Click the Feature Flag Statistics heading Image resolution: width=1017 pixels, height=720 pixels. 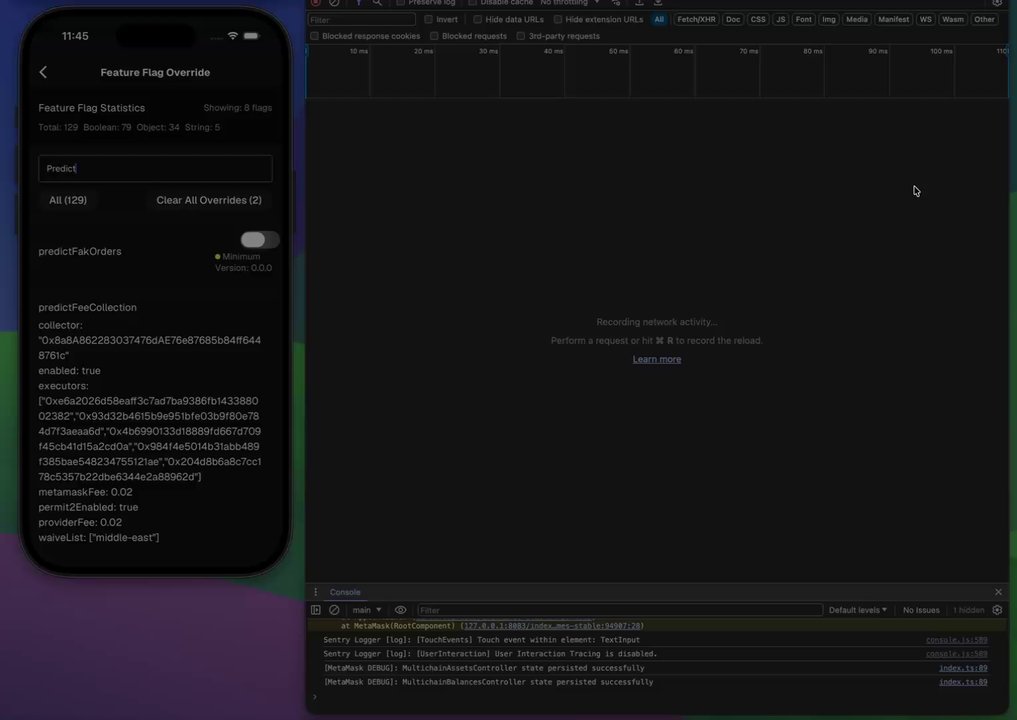(91, 108)
